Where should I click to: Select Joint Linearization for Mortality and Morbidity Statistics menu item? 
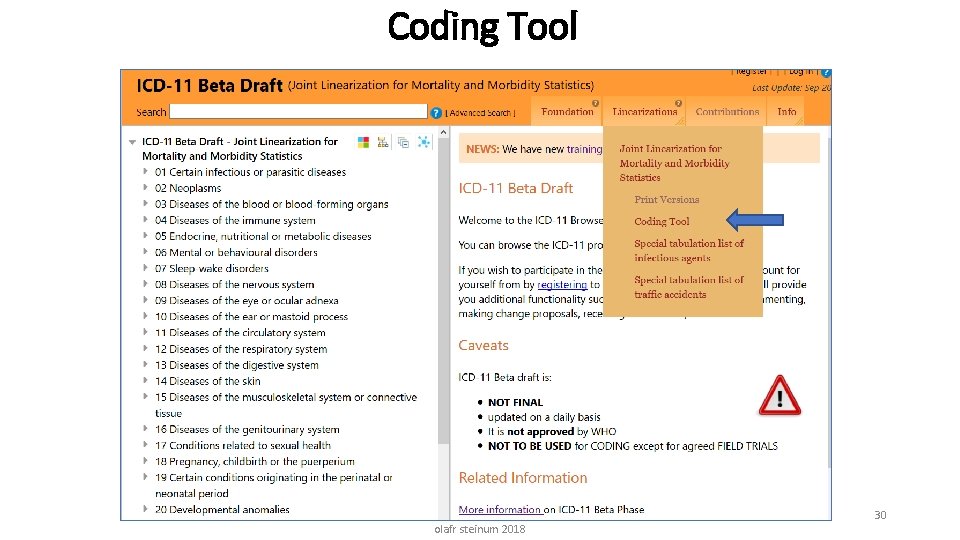pos(674,163)
